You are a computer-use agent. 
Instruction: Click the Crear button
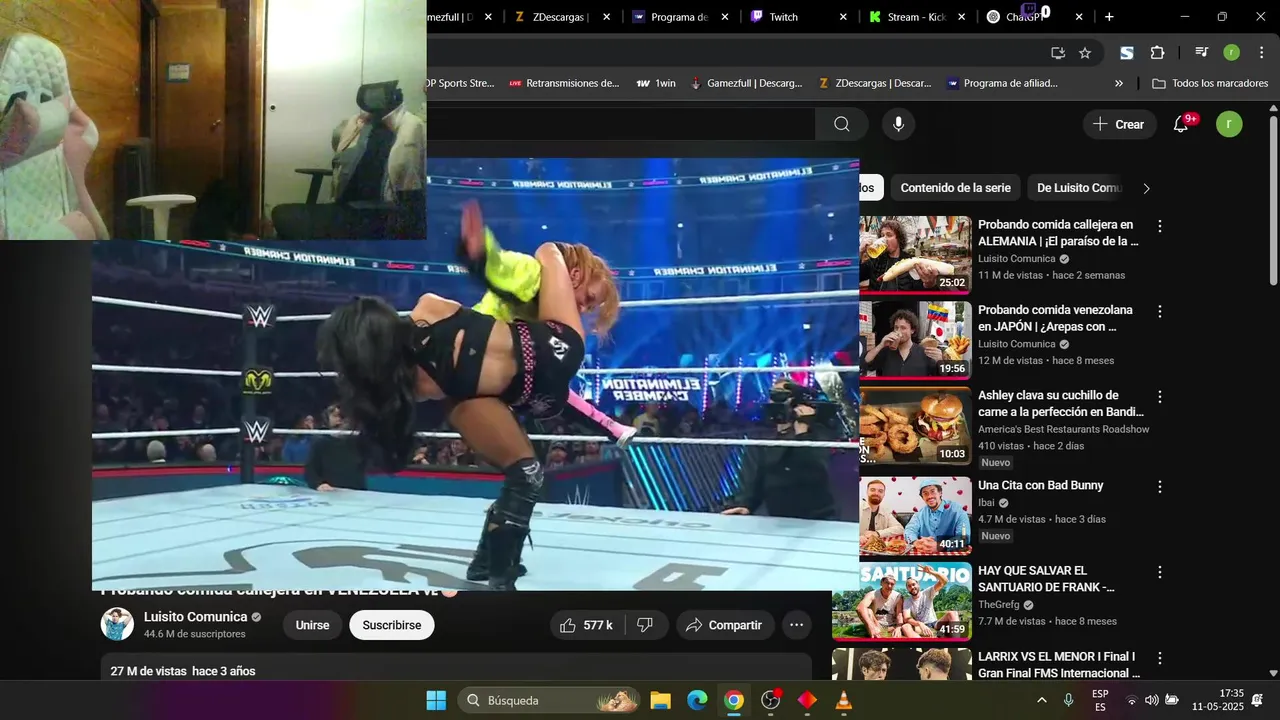click(1119, 124)
